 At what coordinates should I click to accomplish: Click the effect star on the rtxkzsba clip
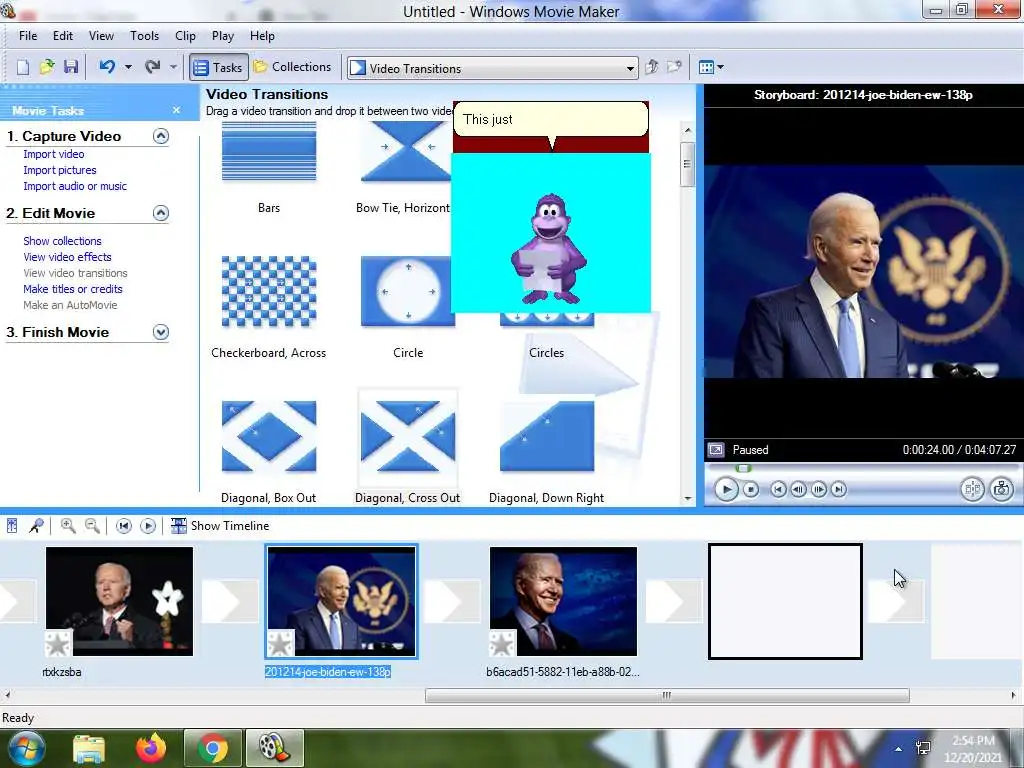(x=58, y=644)
